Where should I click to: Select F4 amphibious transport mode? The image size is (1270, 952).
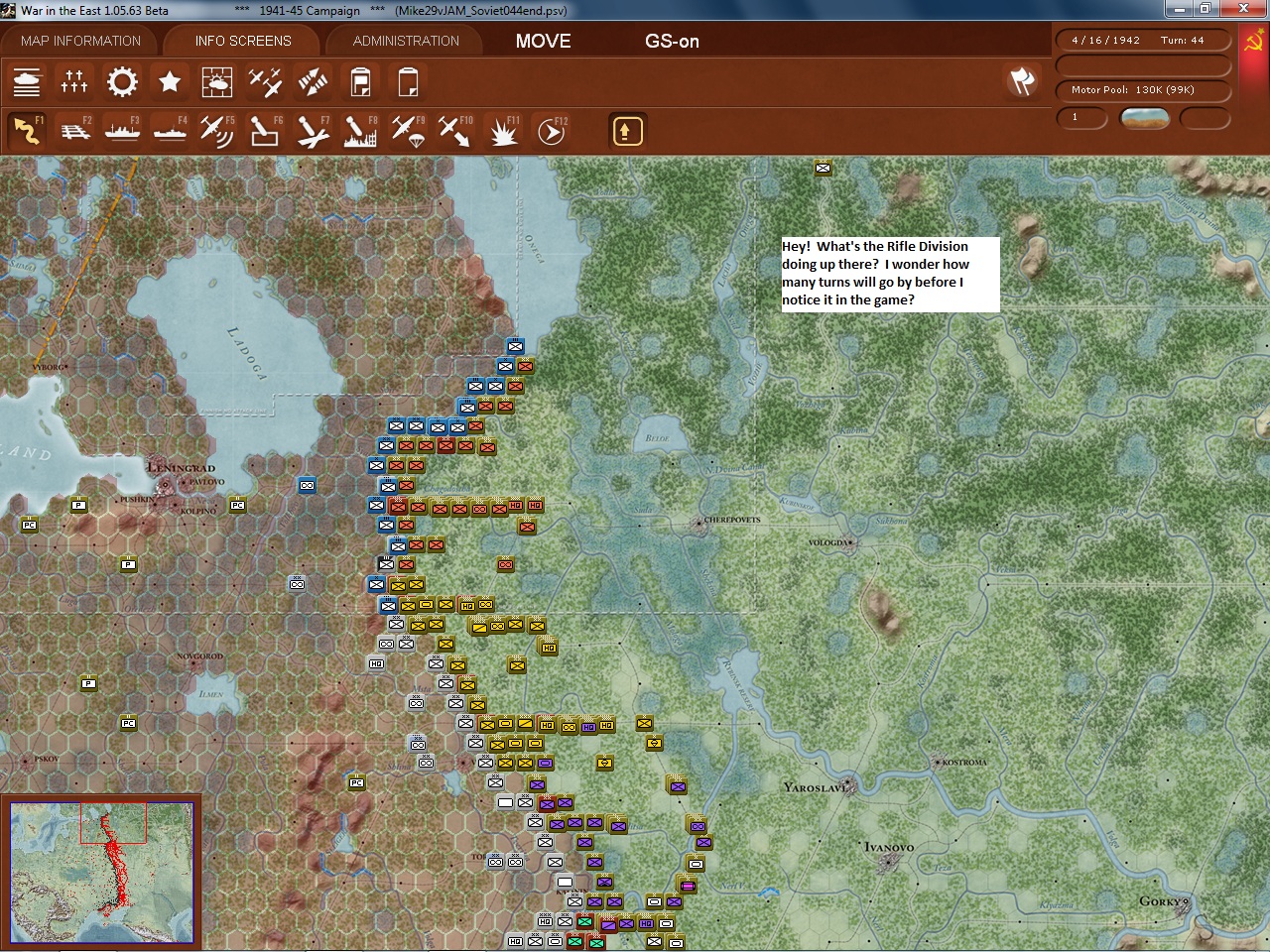(170, 130)
